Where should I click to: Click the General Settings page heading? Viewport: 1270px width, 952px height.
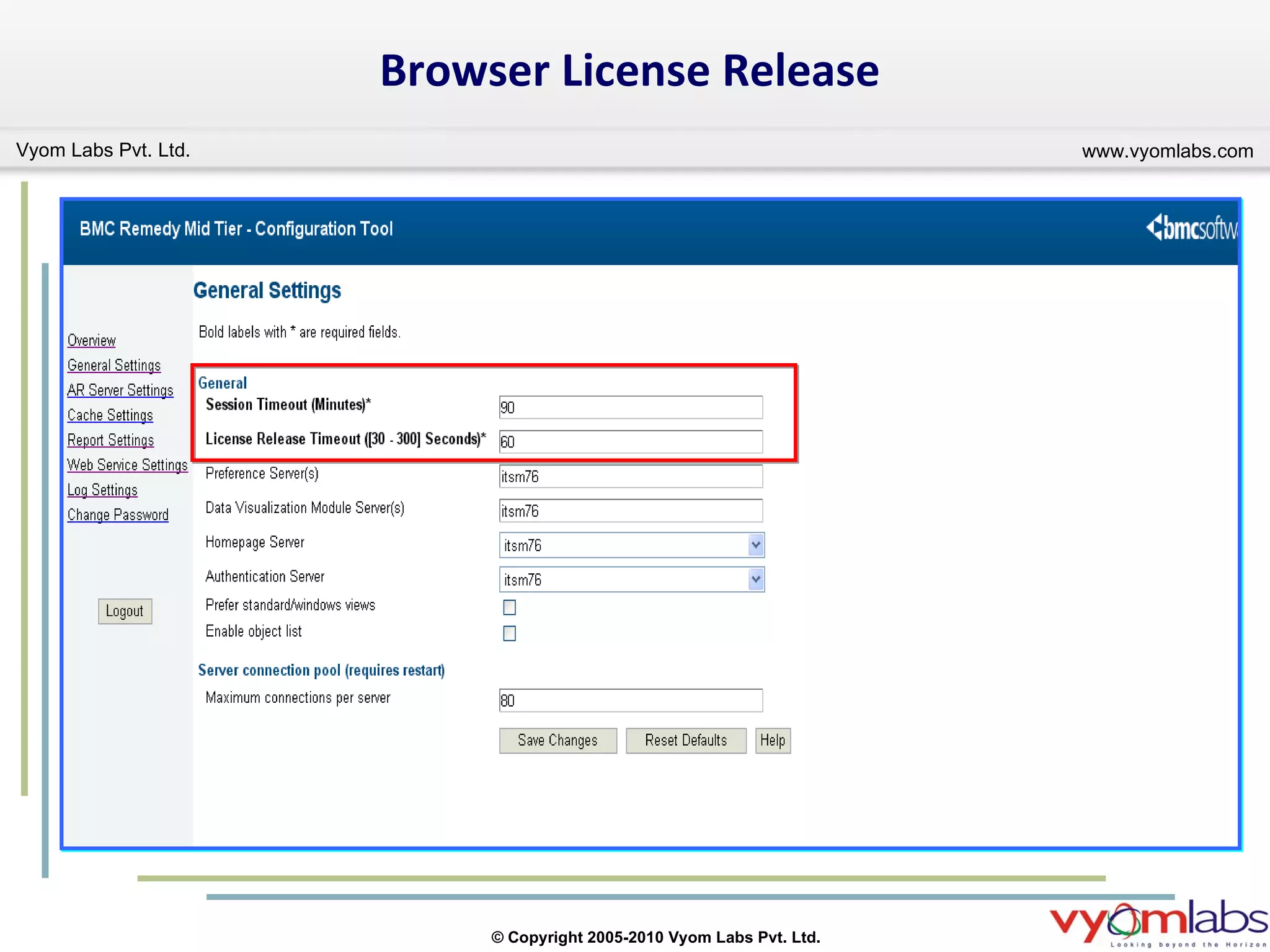tap(267, 291)
